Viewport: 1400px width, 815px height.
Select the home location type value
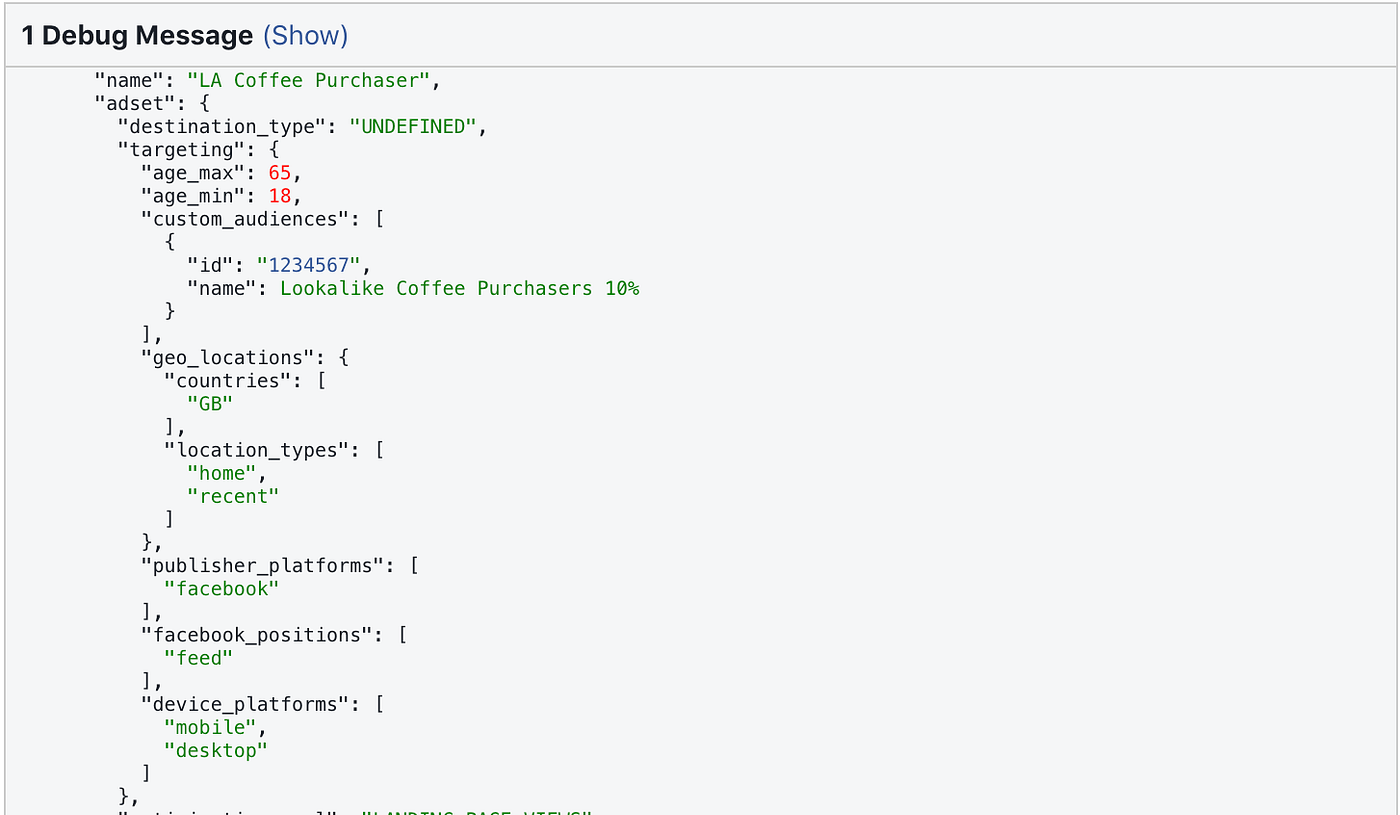click(222, 472)
